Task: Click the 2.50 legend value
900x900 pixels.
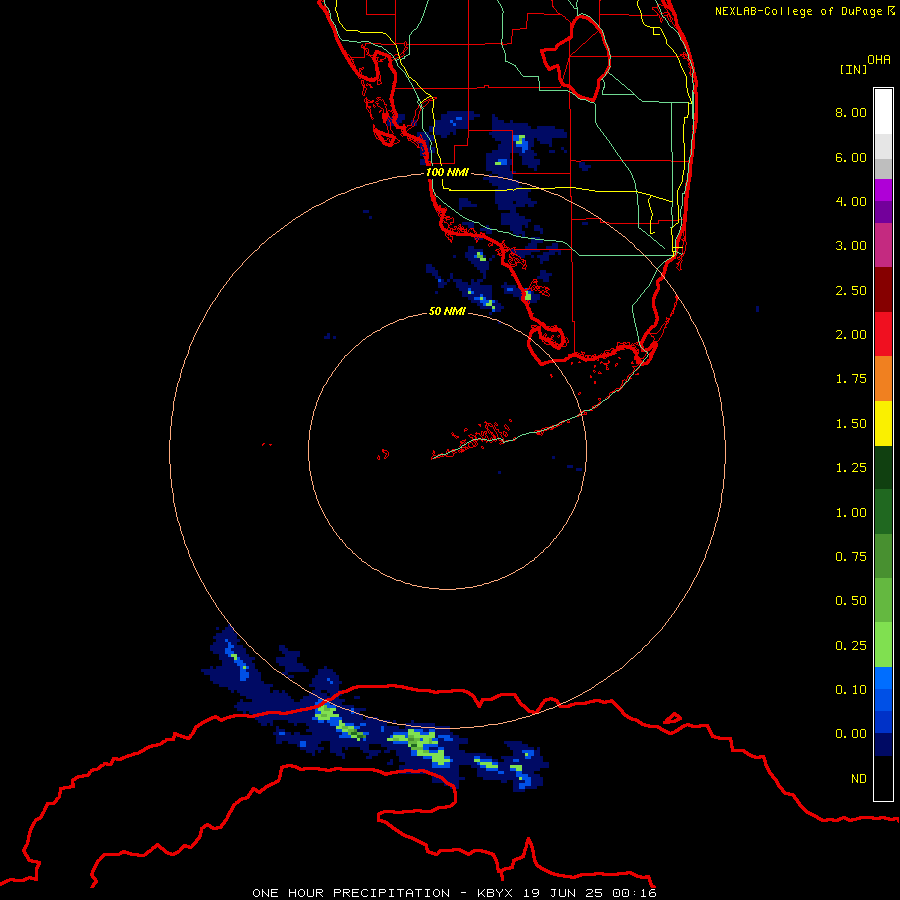Action: tap(851, 290)
